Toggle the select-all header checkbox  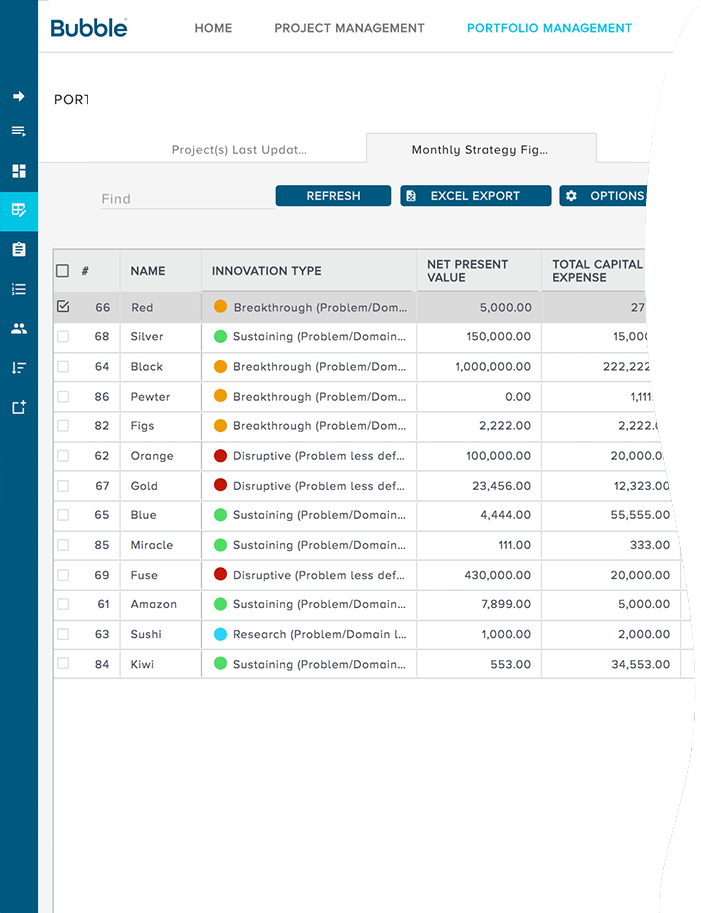pyautogui.click(x=62, y=271)
